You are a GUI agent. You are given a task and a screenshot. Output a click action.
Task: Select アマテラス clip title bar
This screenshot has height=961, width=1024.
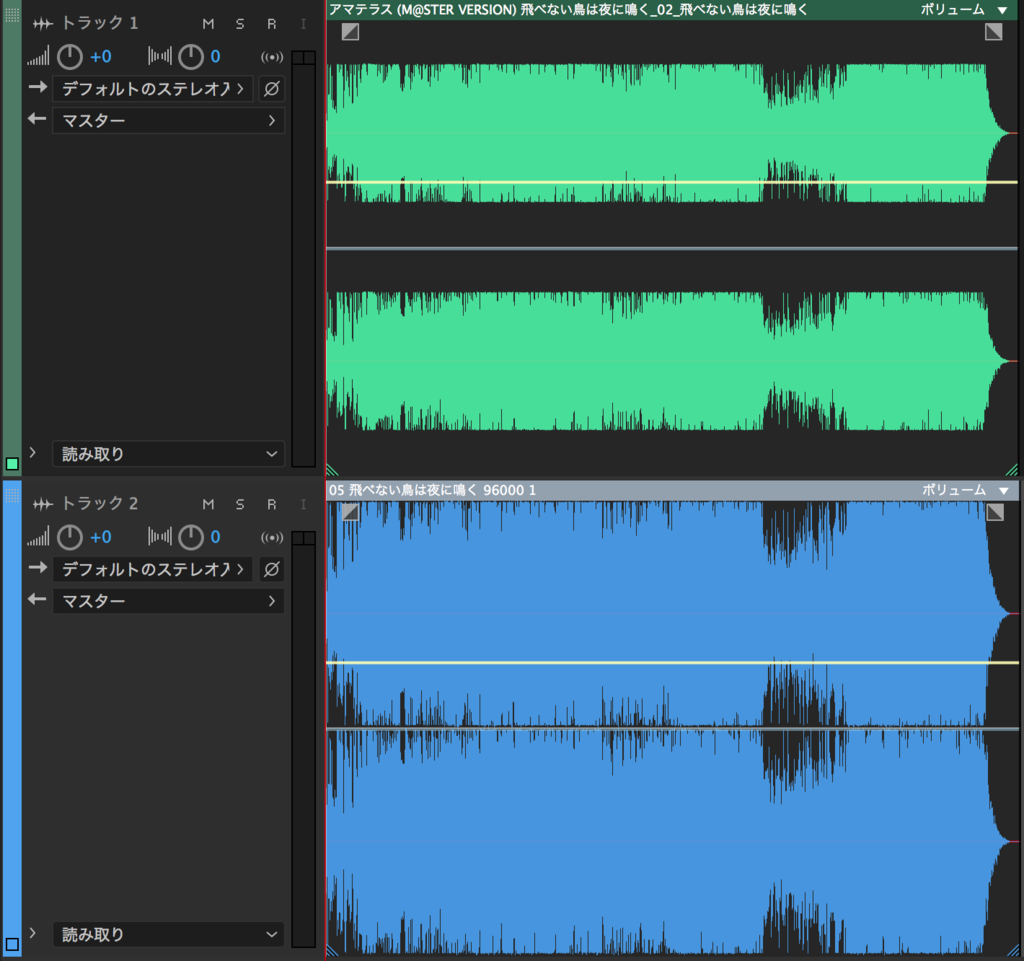pos(671,9)
